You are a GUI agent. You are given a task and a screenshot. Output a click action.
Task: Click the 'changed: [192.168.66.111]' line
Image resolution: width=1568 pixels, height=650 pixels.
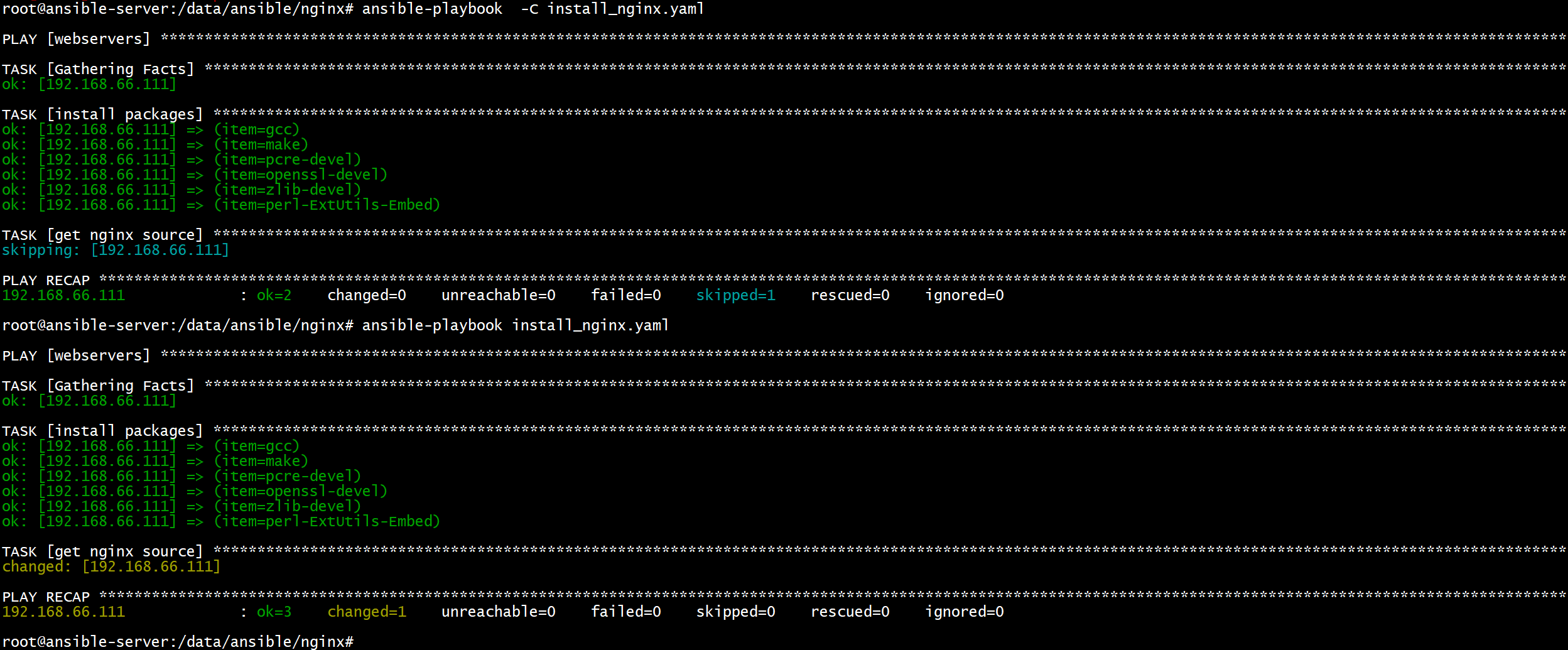click(x=111, y=566)
